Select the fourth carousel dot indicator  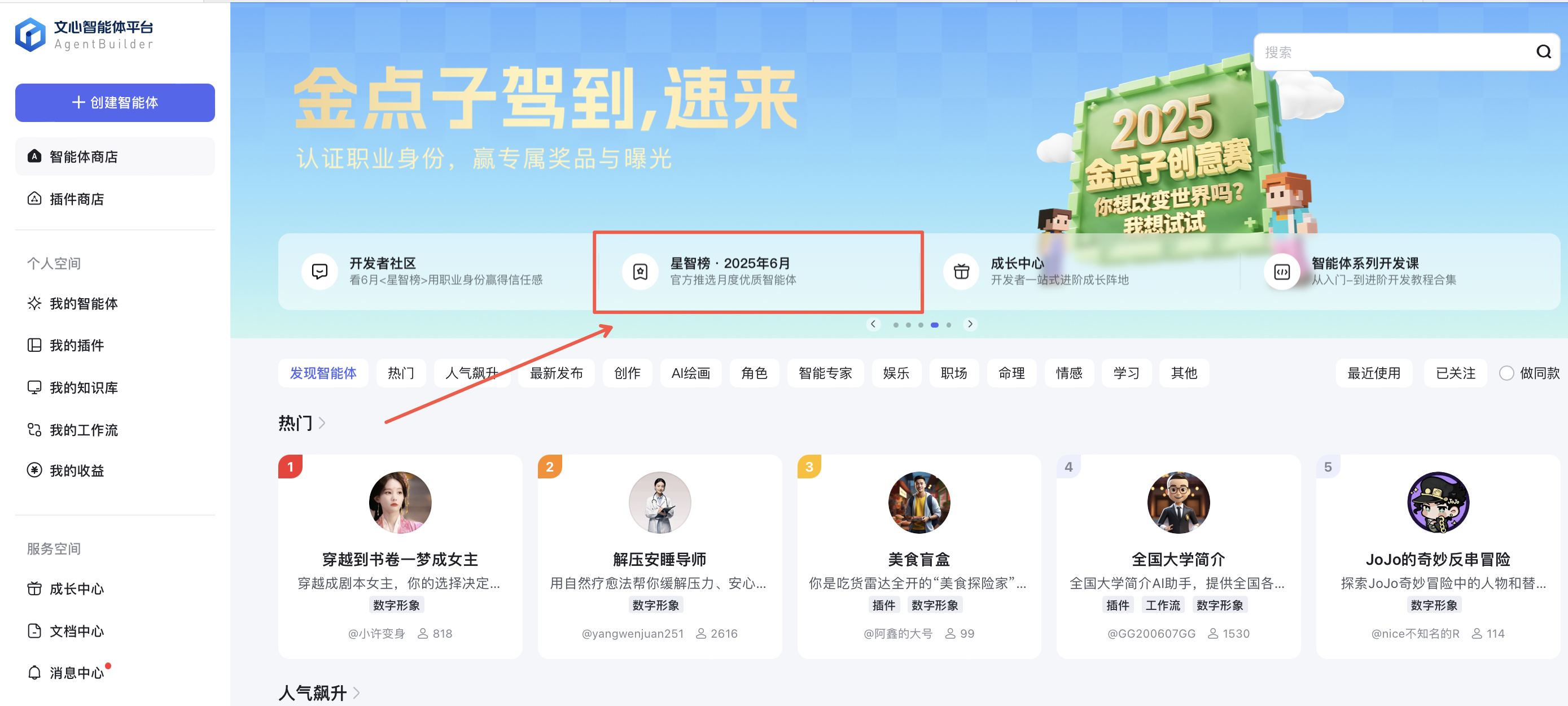tap(934, 325)
